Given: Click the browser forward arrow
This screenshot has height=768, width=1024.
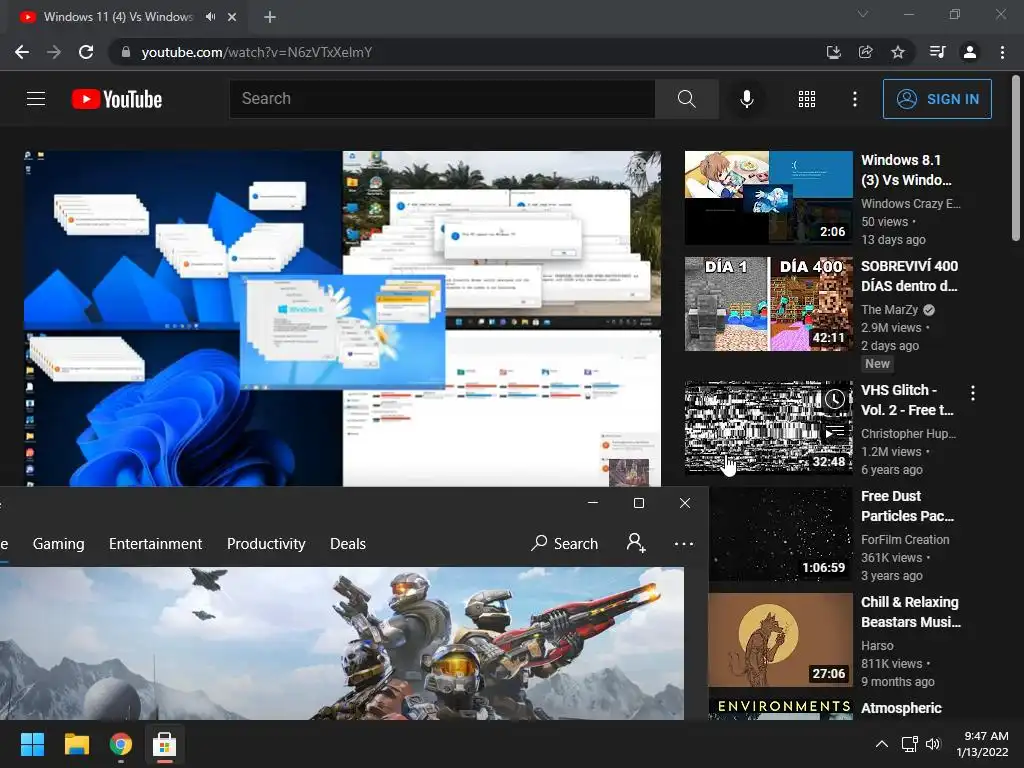Looking at the screenshot, I should coord(54,52).
